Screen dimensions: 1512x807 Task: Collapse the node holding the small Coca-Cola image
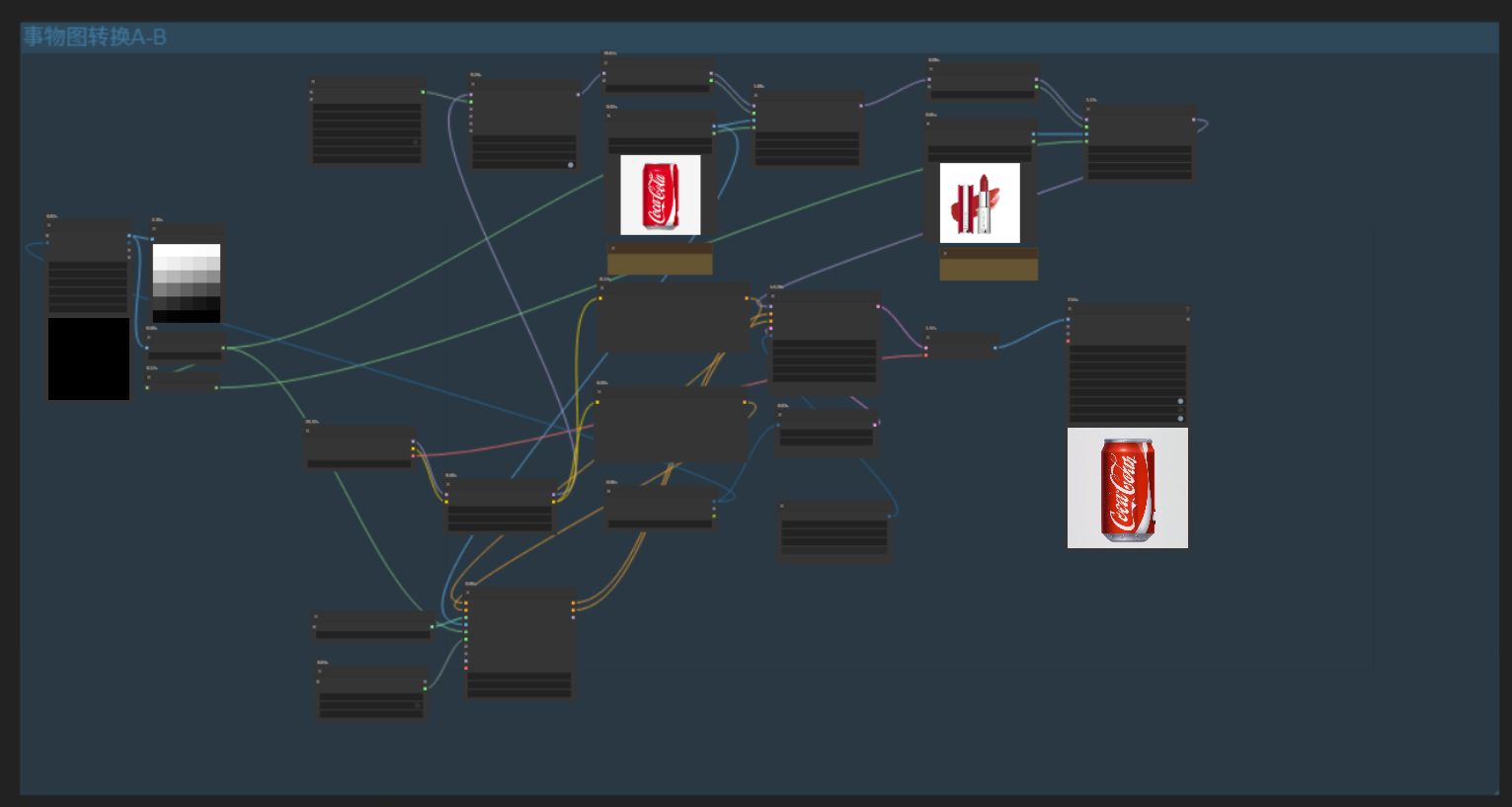pos(610,116)
